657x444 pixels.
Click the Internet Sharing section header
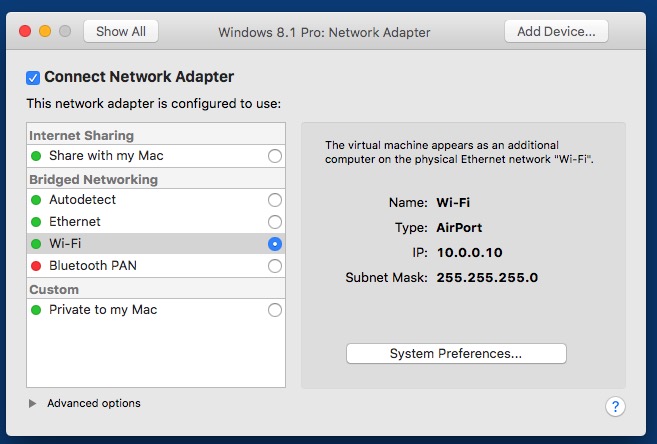[x=81, y=136]
